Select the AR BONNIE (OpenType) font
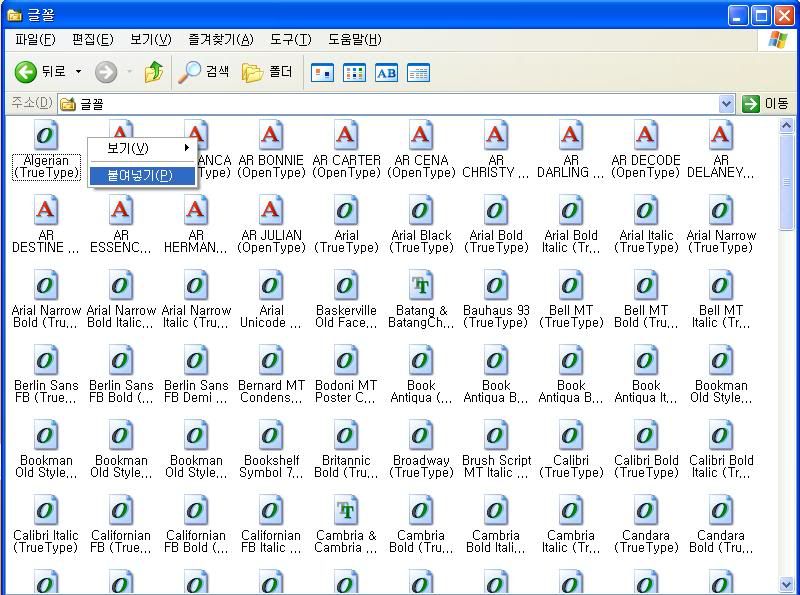Image resolution: width=800 pixels, height=595 pixels. point(271,150)
